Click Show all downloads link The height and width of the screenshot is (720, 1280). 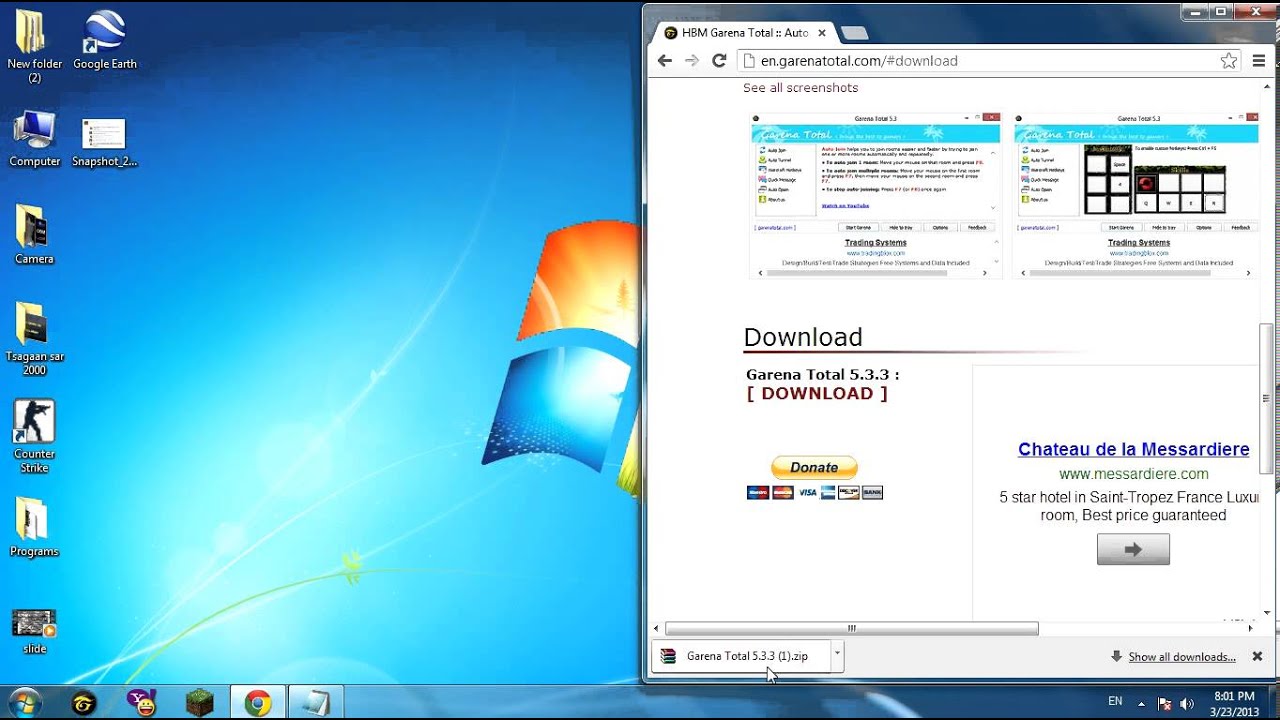click(1181, 657)
